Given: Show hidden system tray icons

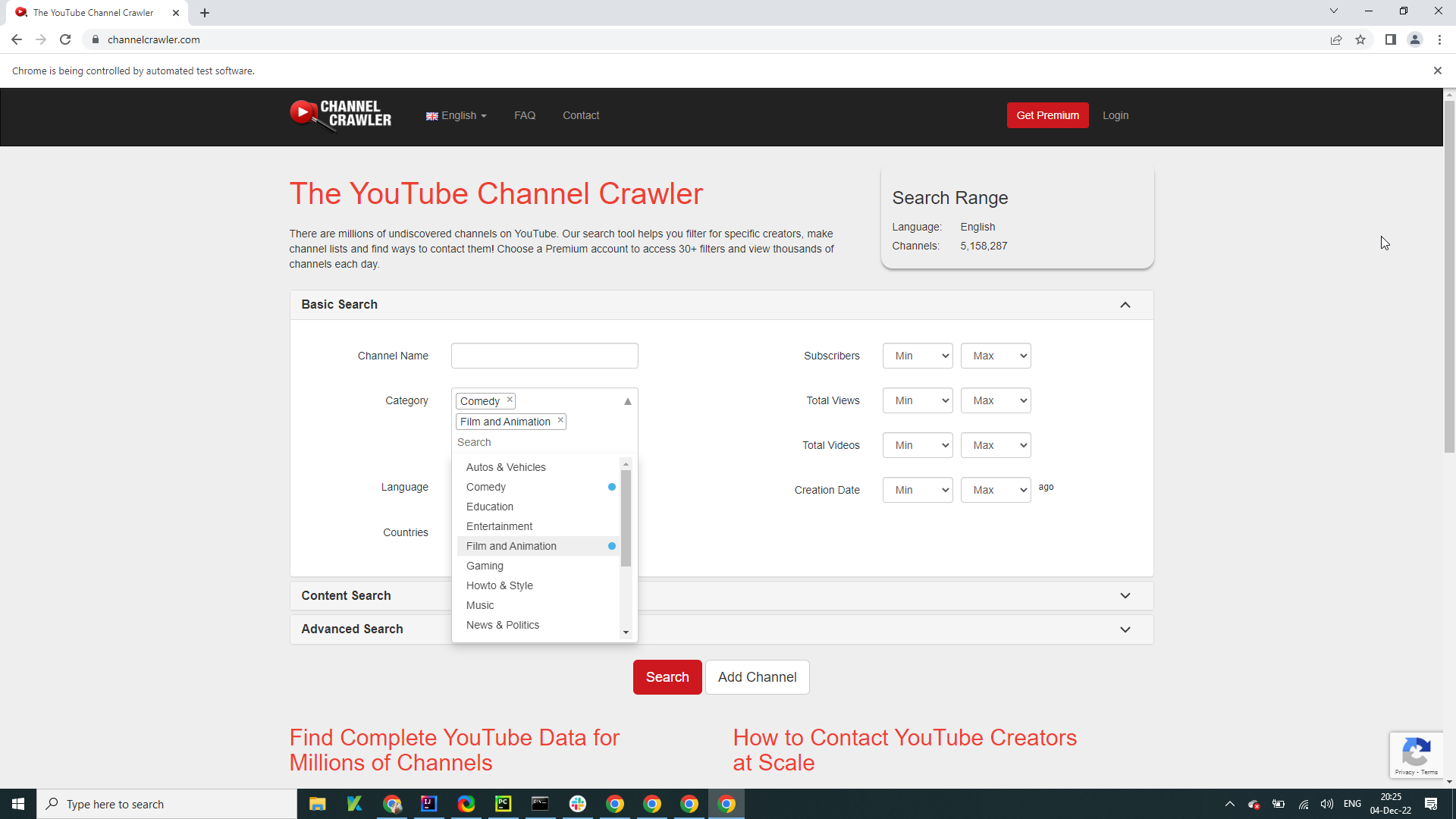Looking at the screenshot, I should click(x=1229, y=804).
